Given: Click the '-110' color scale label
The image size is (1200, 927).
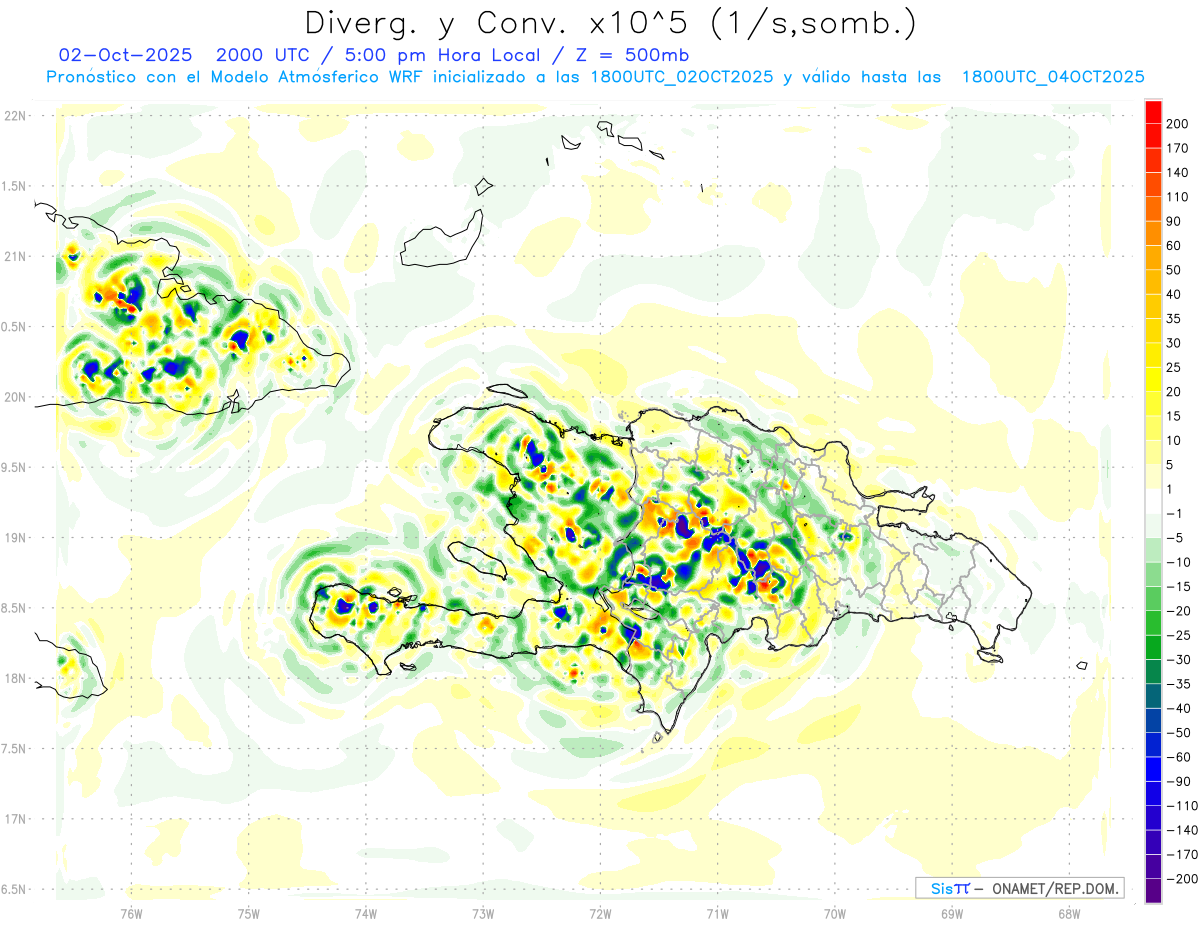Looking at the screenshot, I should [x=1182, y=806].
